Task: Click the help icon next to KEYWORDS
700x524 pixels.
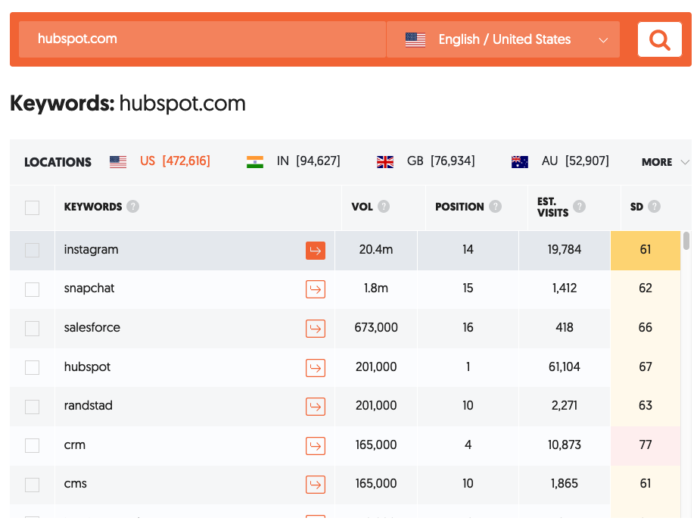Action: pyautogui.click(x=133, y=207)
